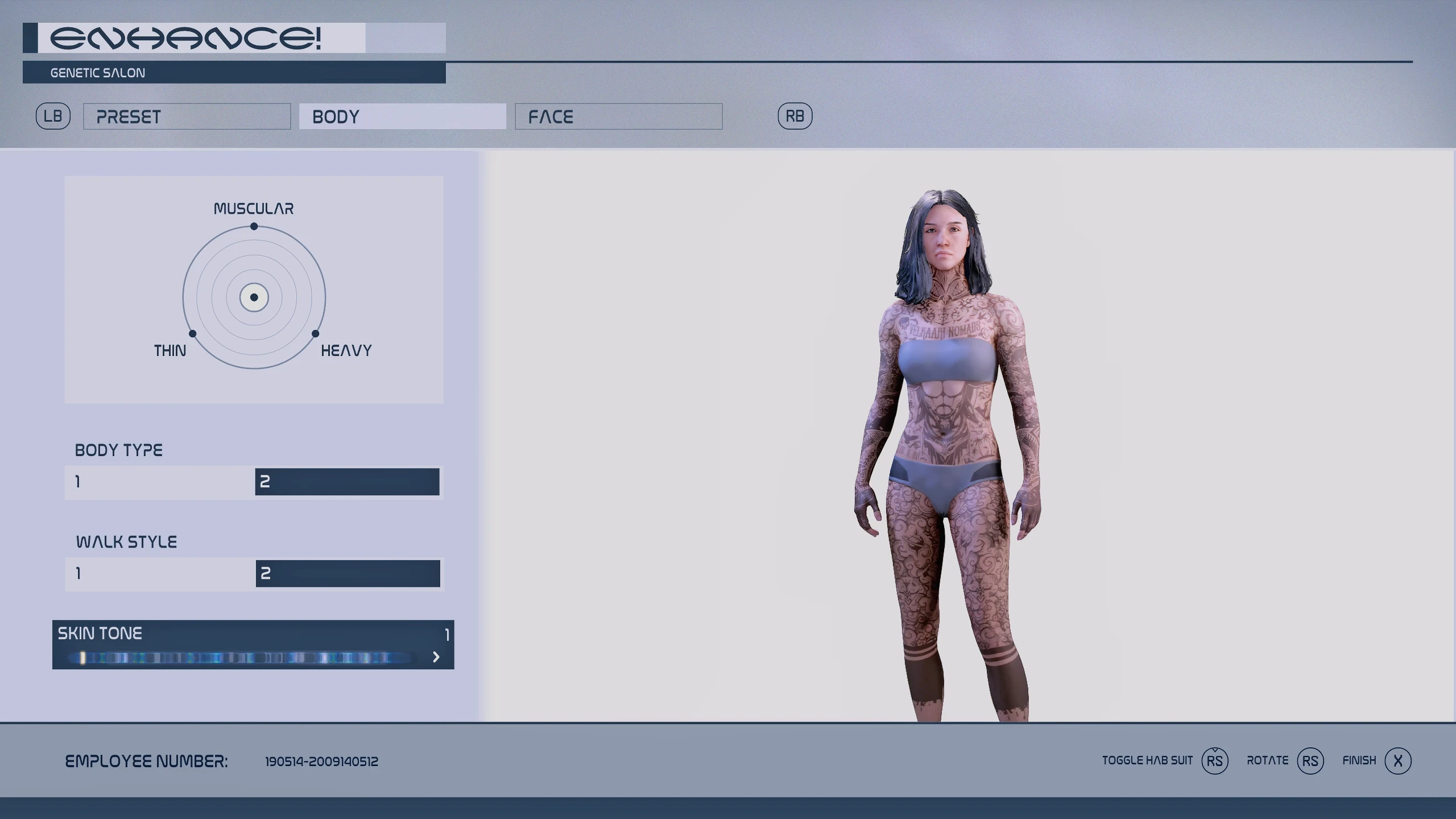Choose Walk Style option 1

[x=159, y=573]
